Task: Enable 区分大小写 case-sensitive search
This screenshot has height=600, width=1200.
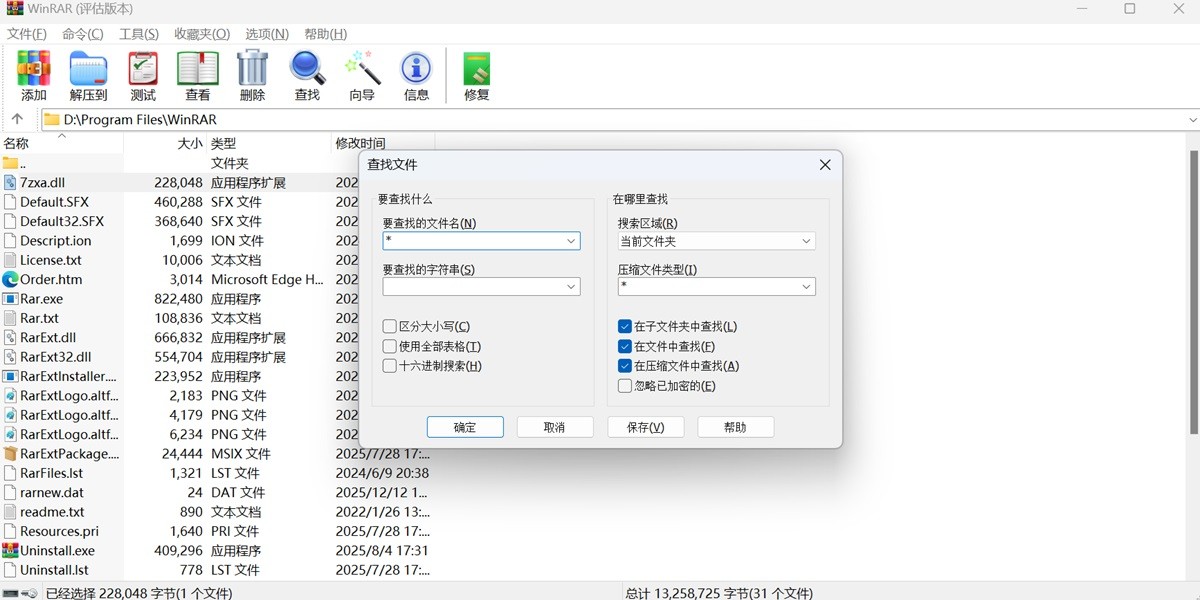Action: (x=389, y=324)
